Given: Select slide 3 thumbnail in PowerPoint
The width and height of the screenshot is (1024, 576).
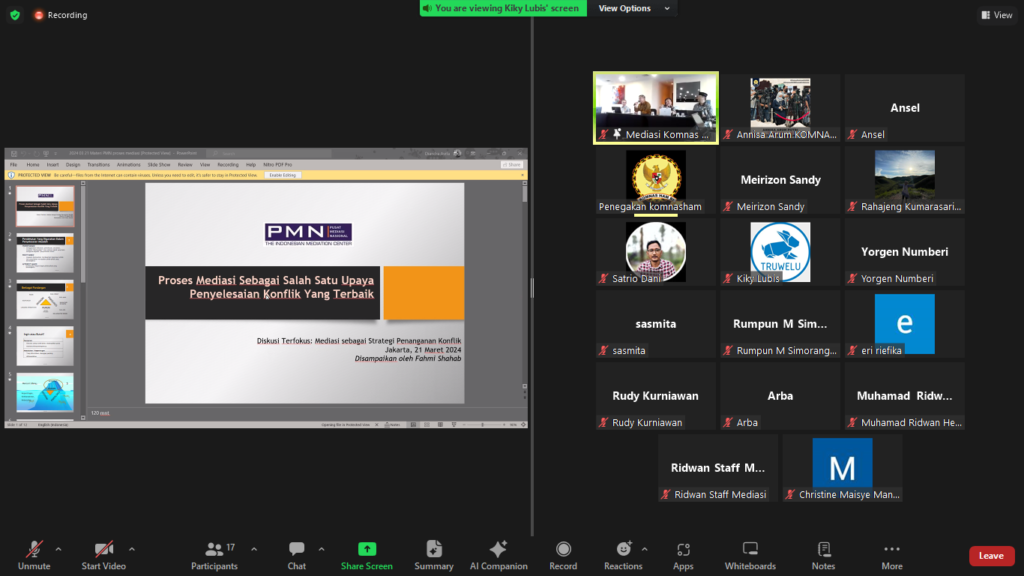Looking at the screenshot, I should coord(45,300).
